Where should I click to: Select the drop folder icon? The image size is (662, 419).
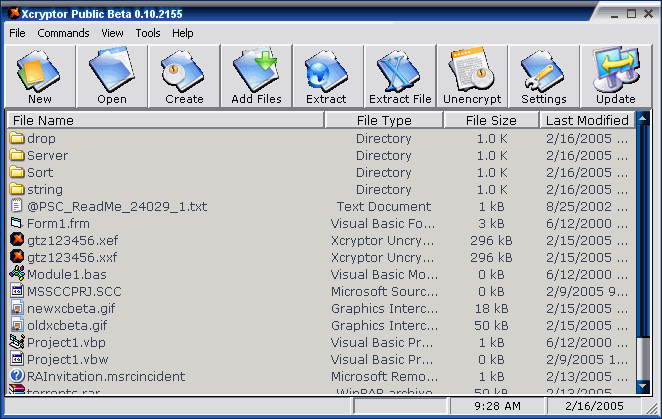[x=17, y=138]
